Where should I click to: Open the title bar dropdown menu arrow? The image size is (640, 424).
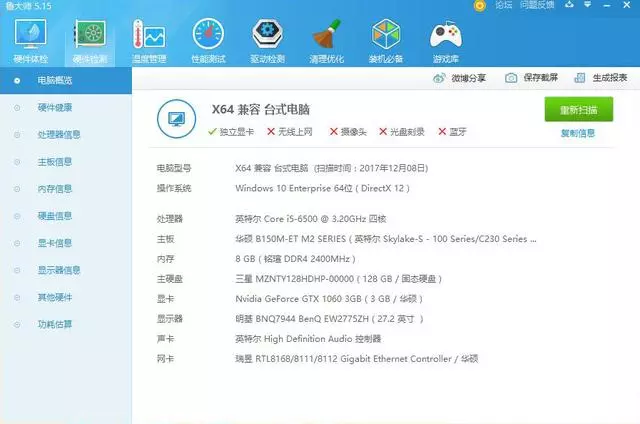click(x=587, y=5)
